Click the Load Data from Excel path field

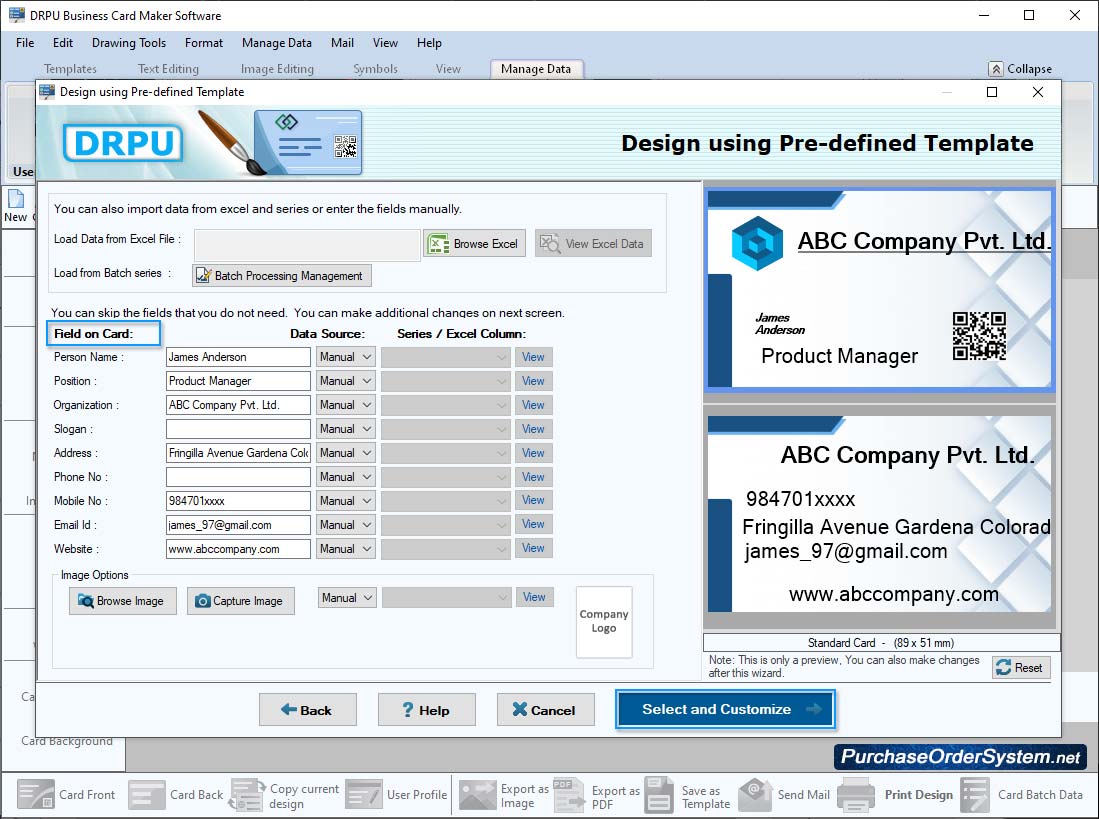[x=307, y=245]
